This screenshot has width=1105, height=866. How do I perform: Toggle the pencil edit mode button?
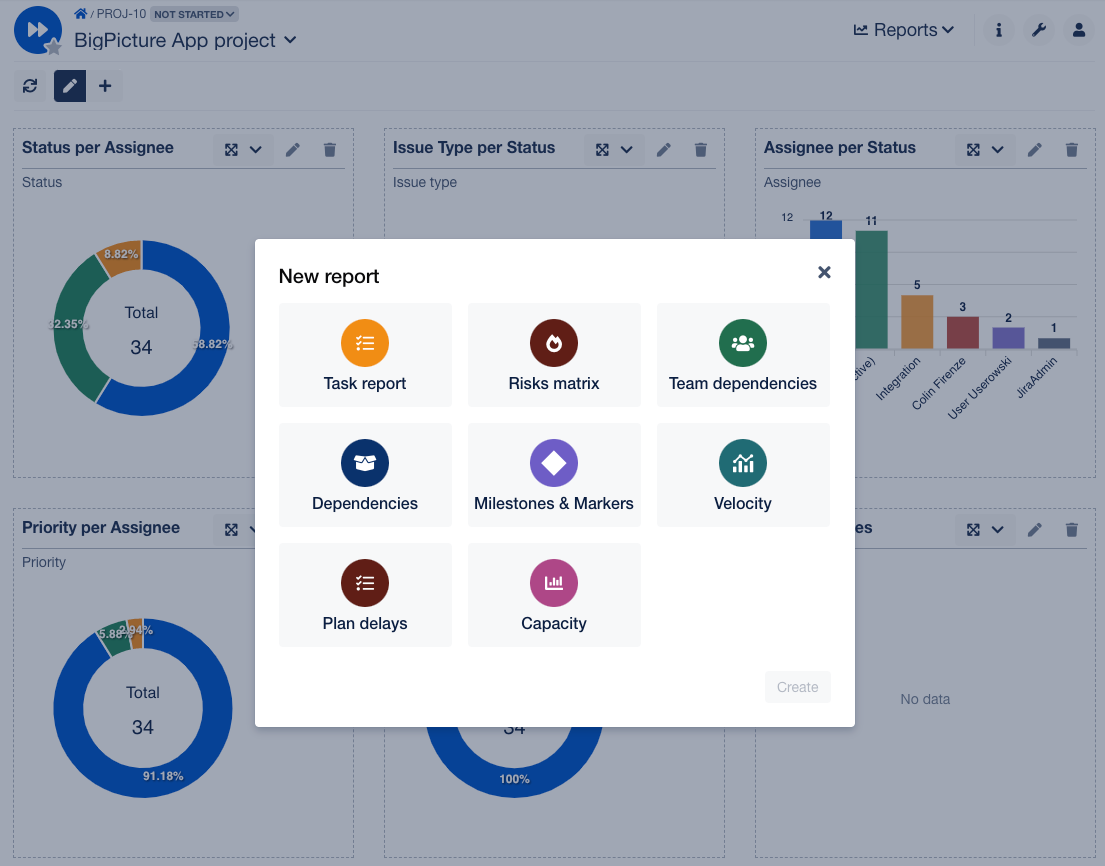point(70,86)
